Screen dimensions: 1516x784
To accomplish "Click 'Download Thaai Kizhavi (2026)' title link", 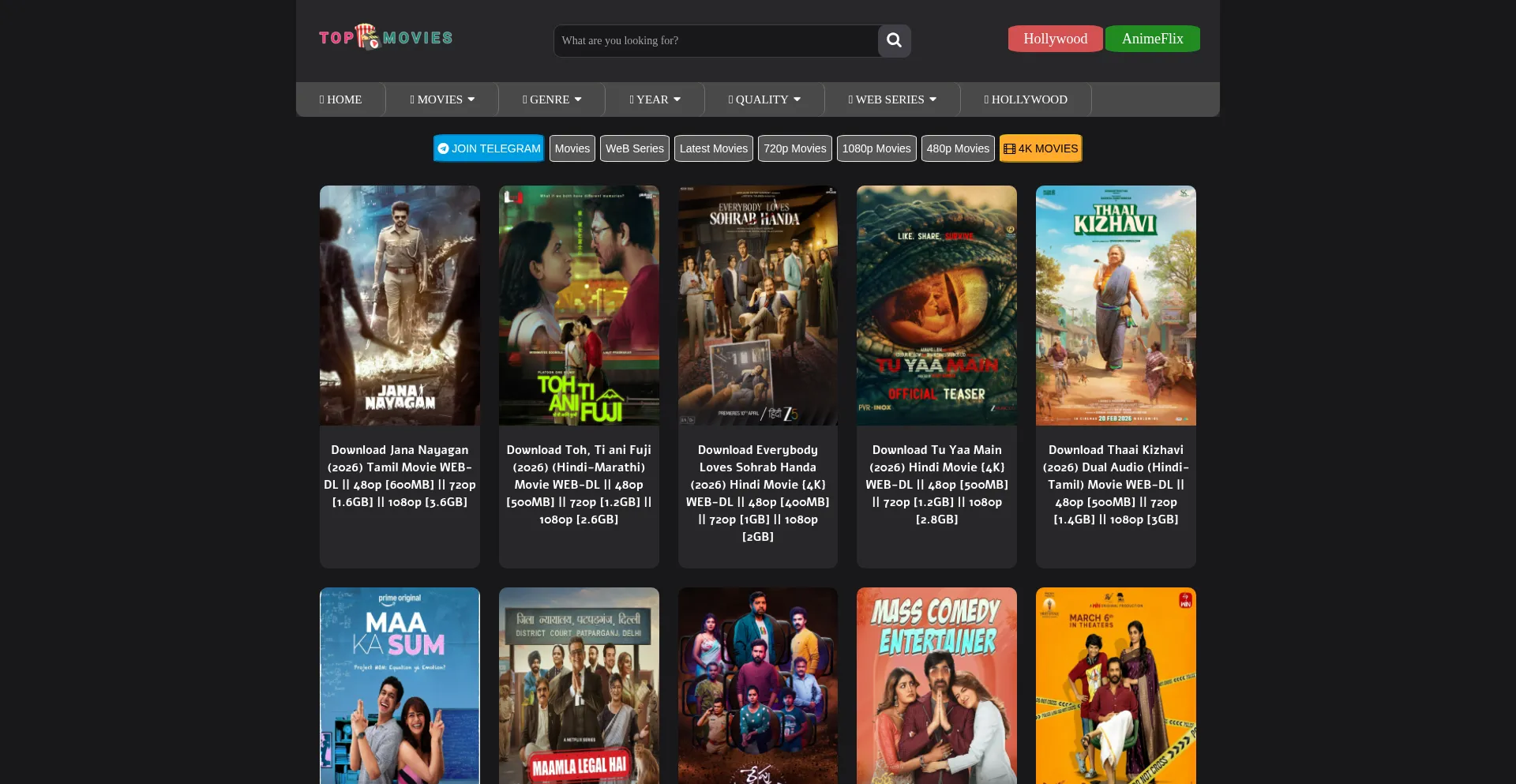I will click(x=1116, y=485).
